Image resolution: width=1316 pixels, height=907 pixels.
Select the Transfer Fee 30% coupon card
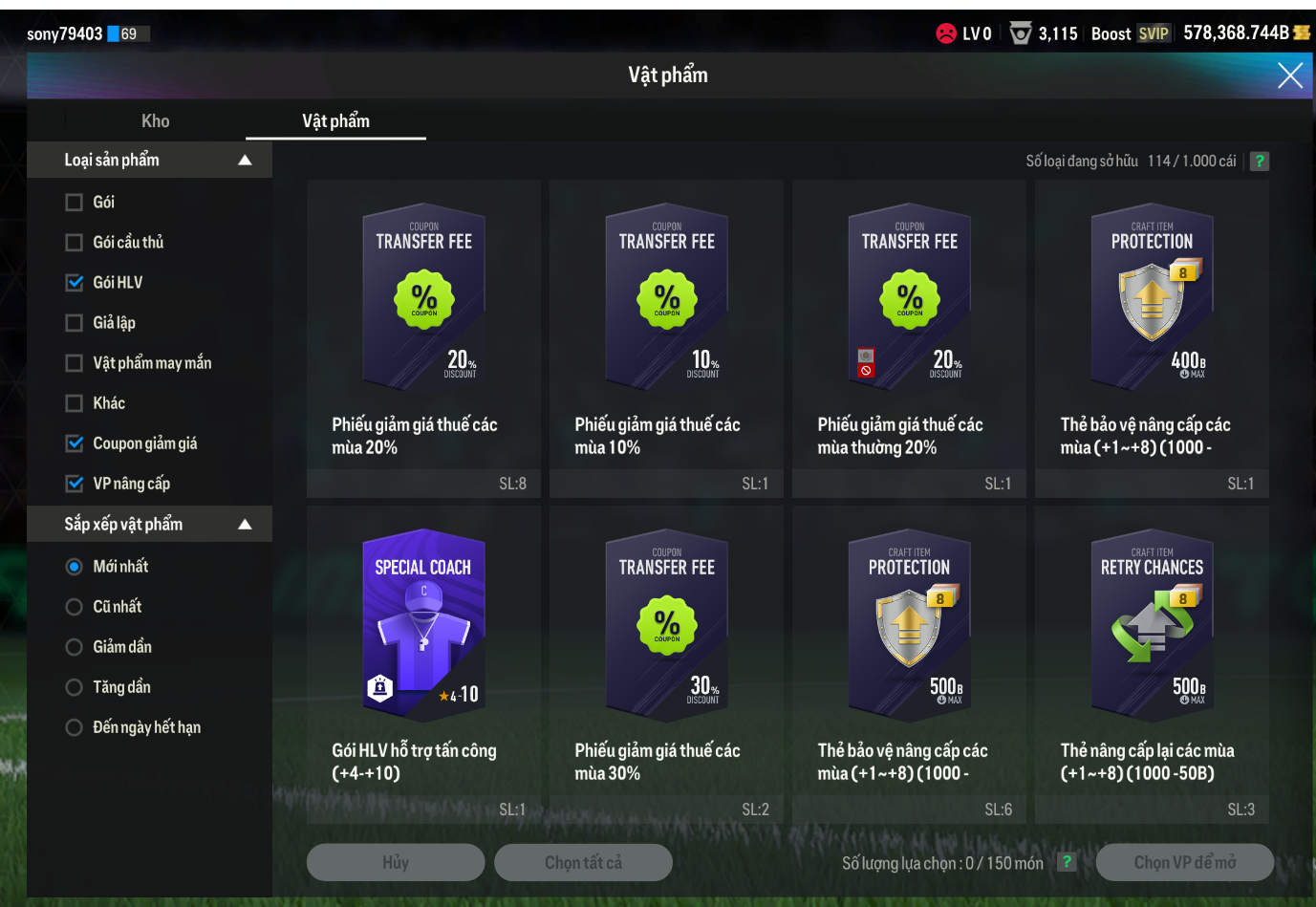pyautogui.click(x=667, y=664)
